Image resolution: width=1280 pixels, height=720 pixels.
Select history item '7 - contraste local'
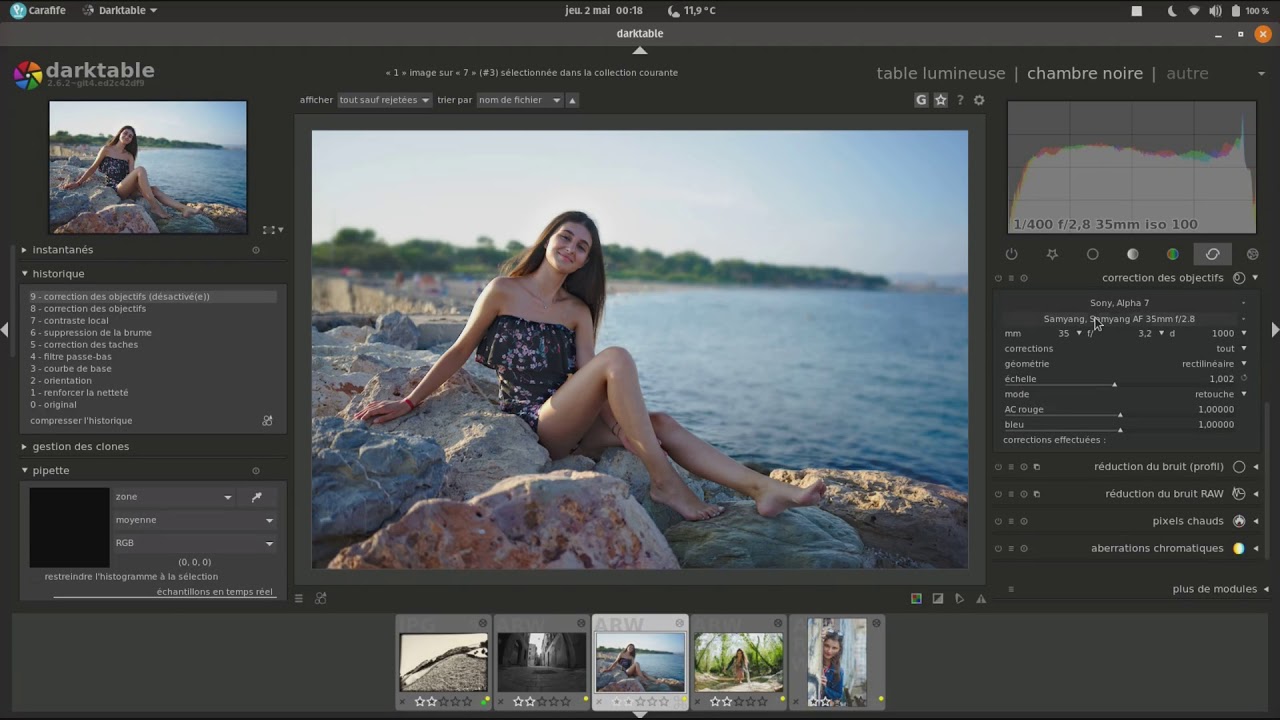[x=152, y=321]
